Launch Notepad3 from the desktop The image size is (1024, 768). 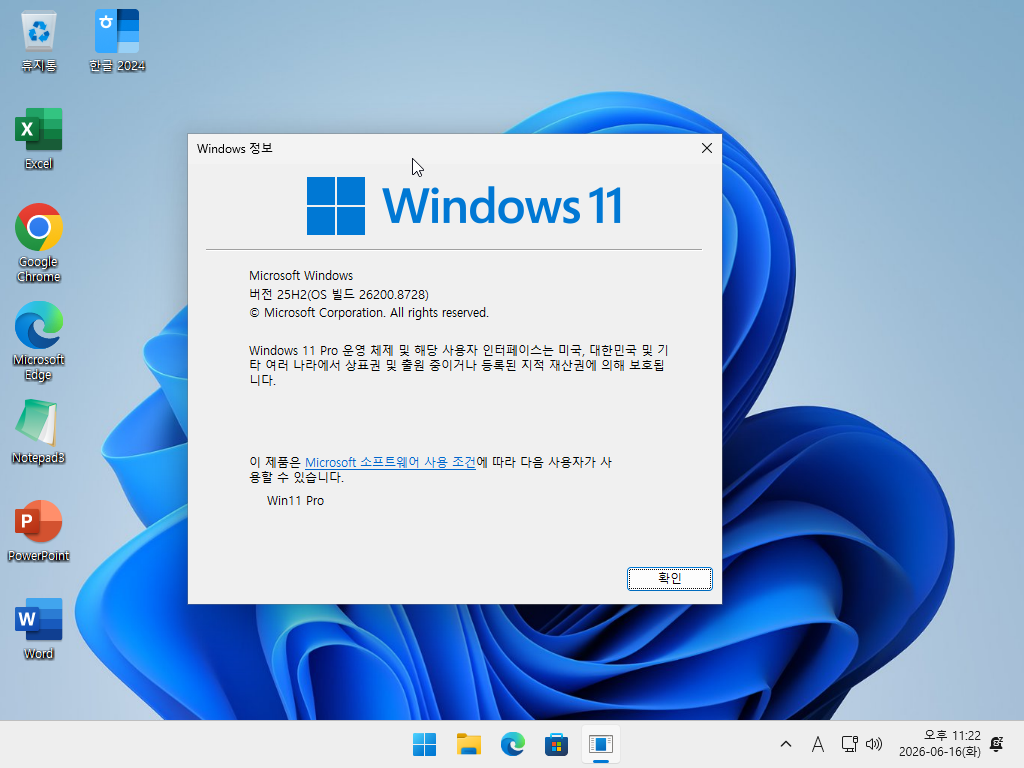point(39,432)
